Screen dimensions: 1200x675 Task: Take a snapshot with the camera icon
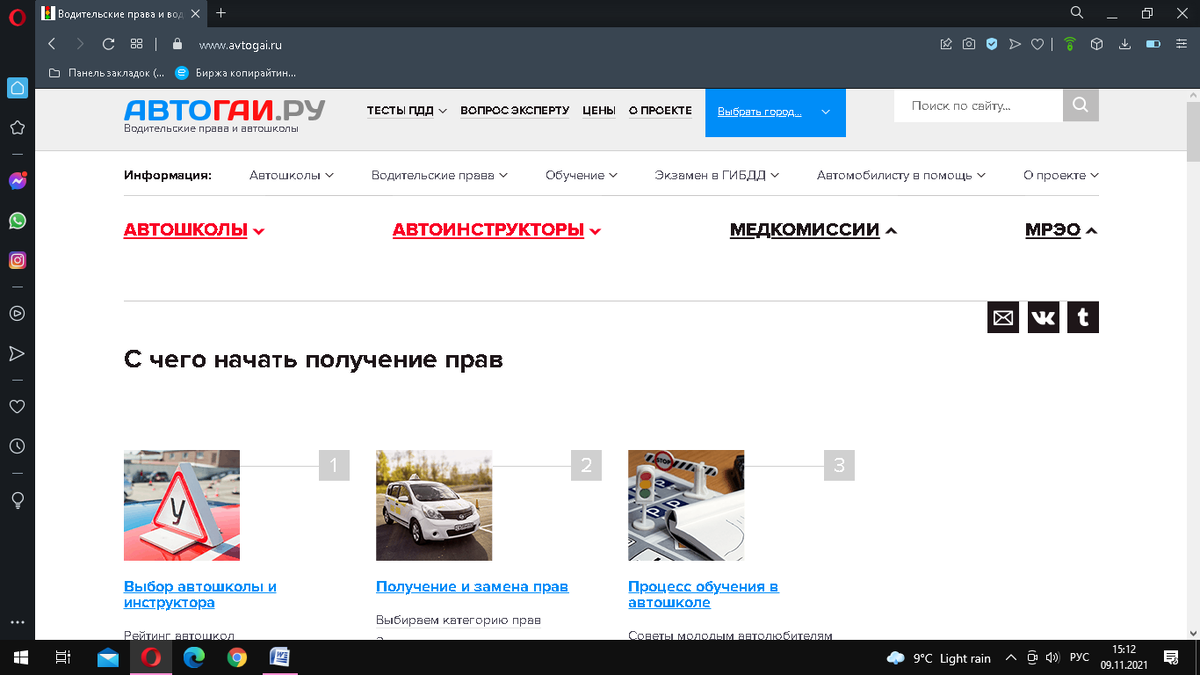[969, 44]
